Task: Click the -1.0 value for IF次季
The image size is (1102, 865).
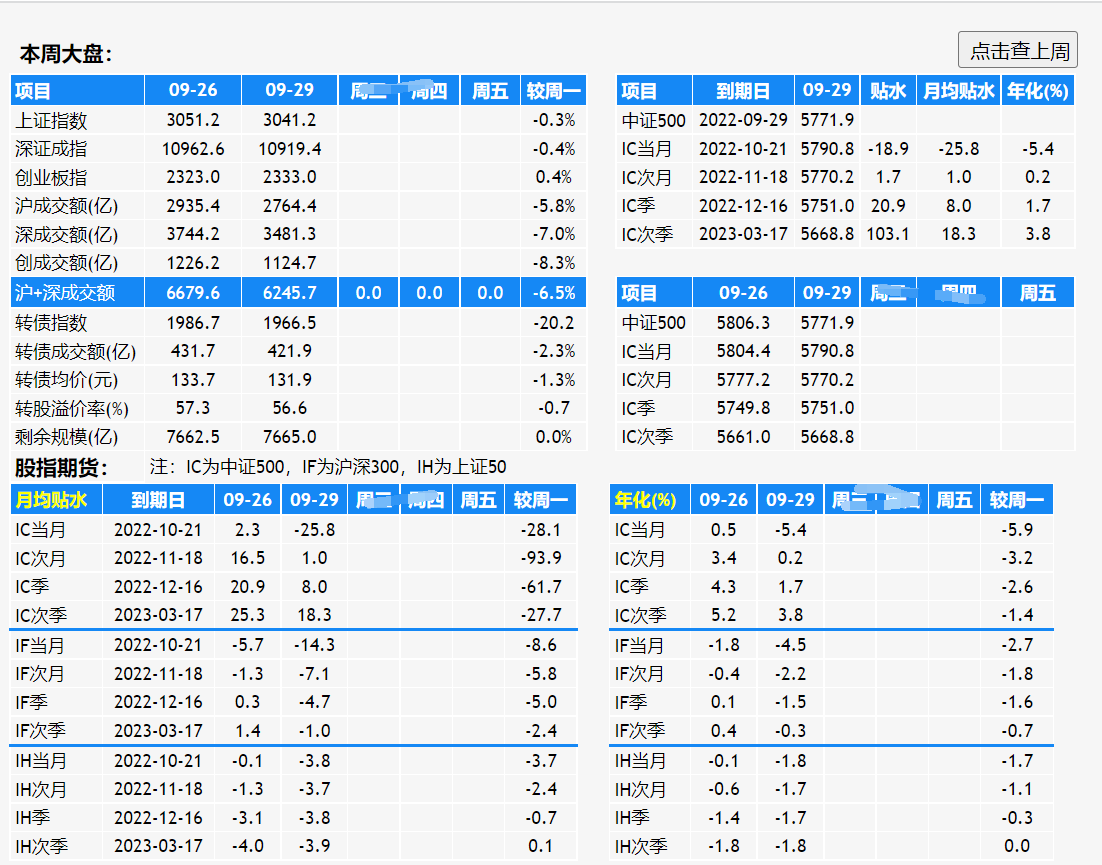Action: (x=313, y=731)
